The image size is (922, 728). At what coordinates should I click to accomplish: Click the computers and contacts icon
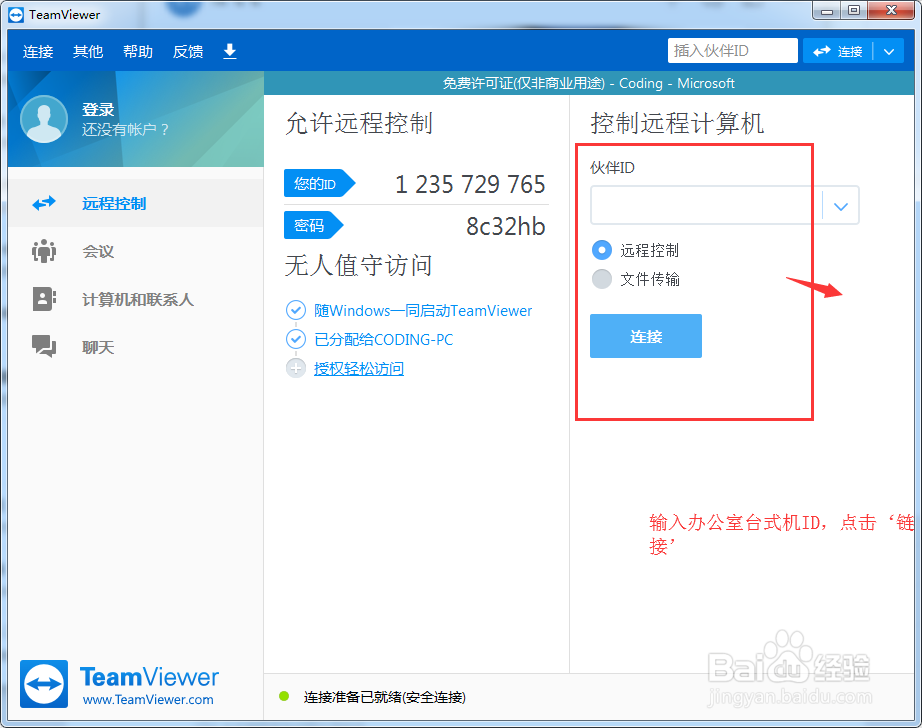[44, 299]
